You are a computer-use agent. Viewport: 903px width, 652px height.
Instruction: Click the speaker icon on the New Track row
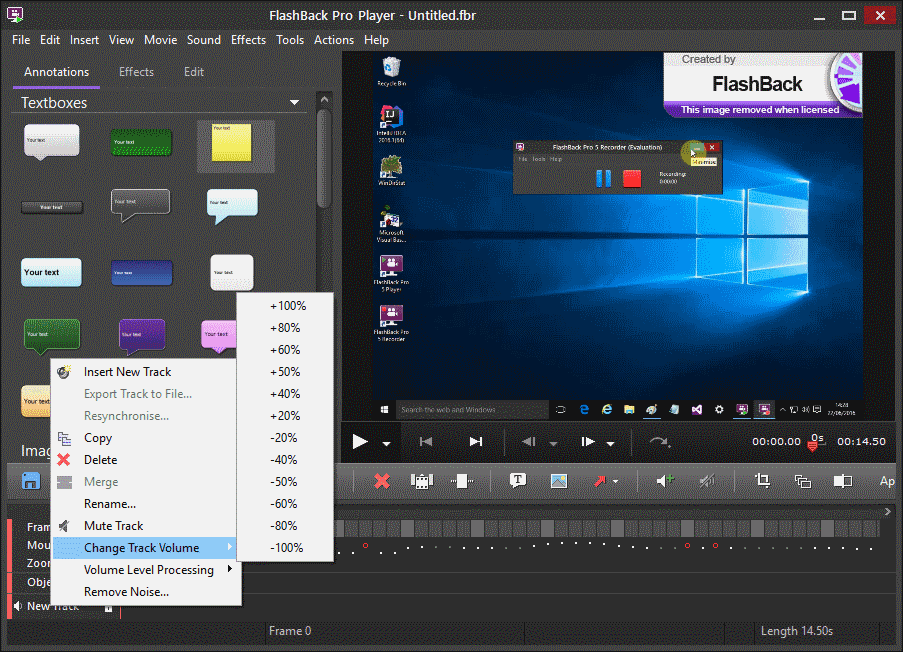18,606
